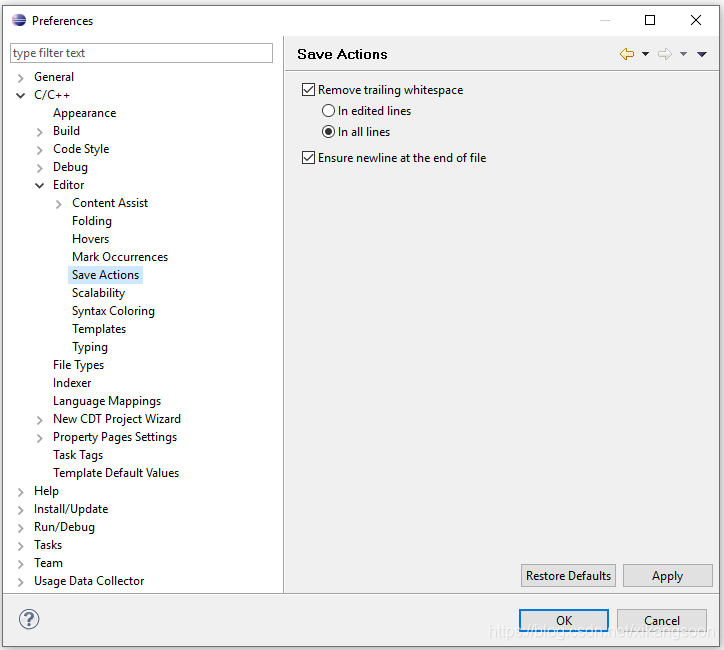Expand the Content Assist node
The width and height of the screenshot is (724, 650).
pyautogui.click(x=59, y=204)
